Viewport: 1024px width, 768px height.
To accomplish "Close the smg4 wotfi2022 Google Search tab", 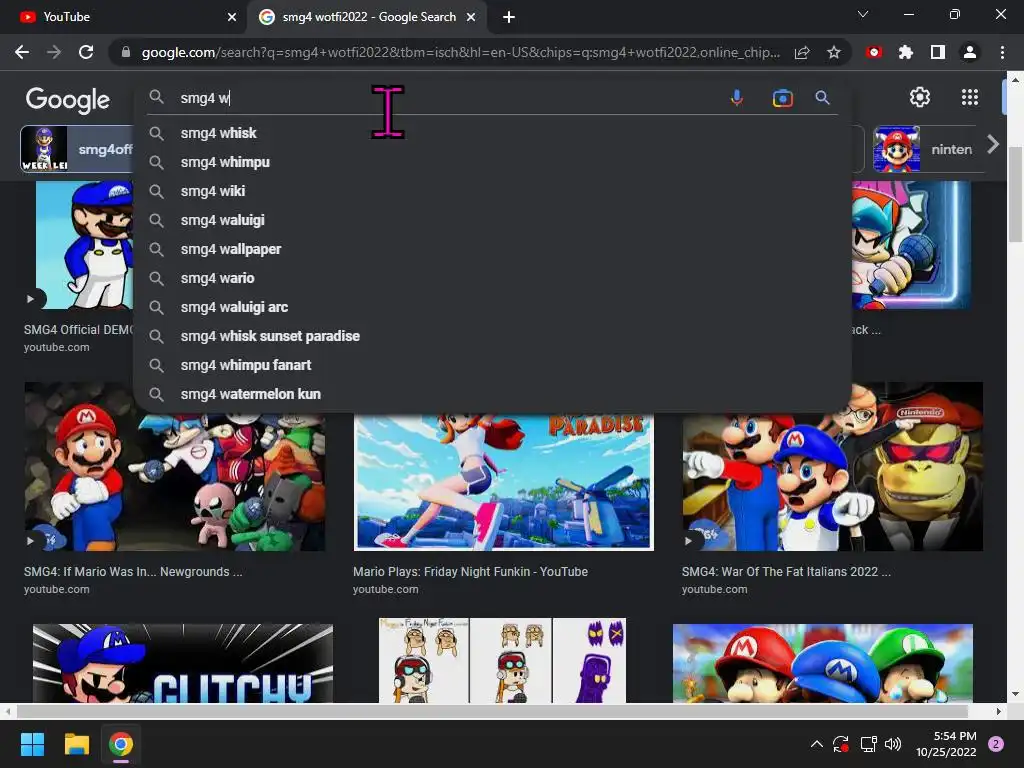I will [471, 17].
